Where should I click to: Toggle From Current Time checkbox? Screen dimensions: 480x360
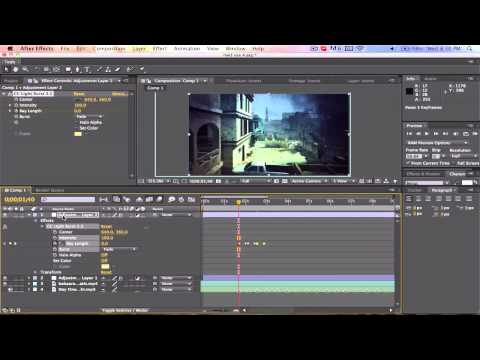click(x=408, y=163)
